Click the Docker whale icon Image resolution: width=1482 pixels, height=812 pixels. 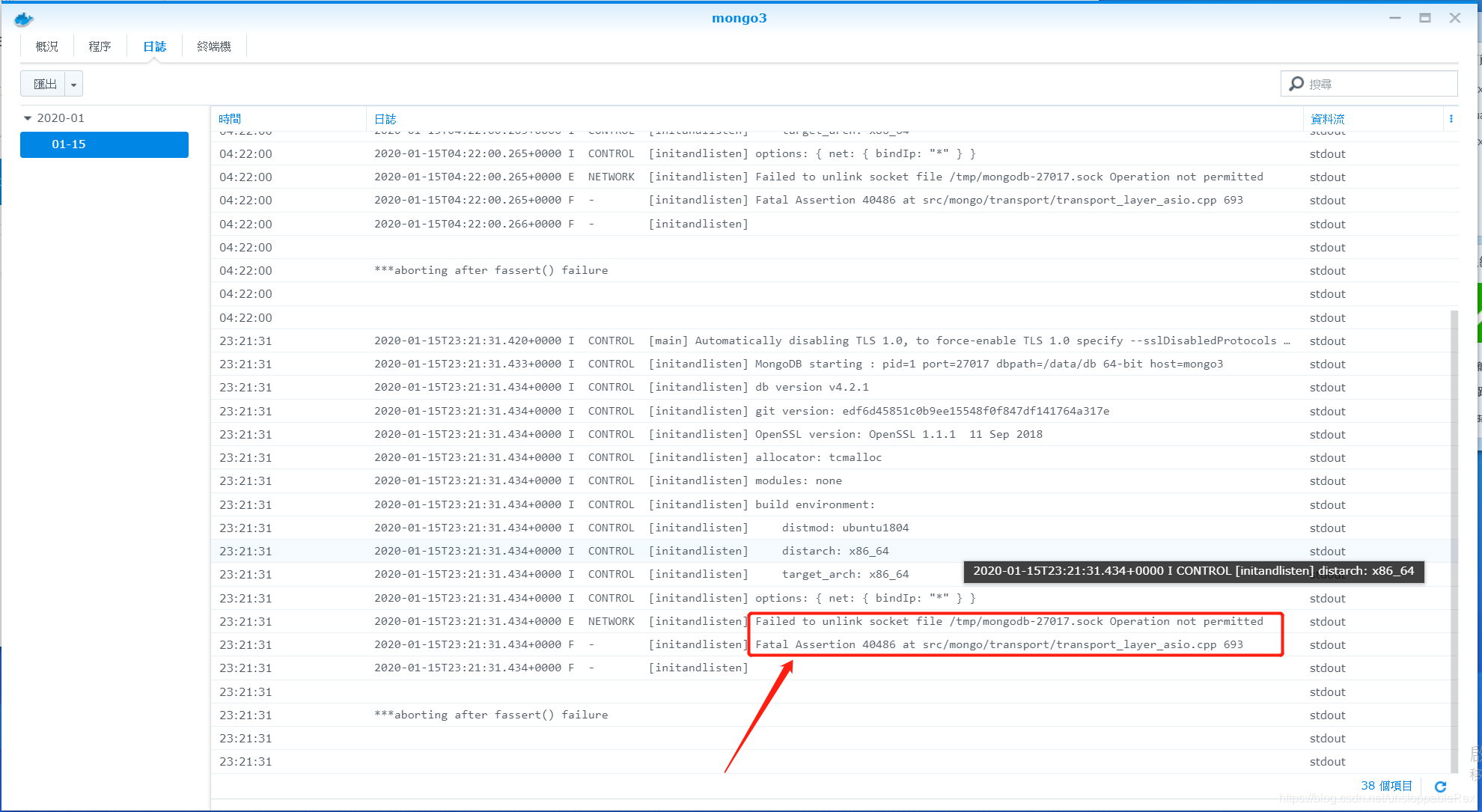click(24, 19)
